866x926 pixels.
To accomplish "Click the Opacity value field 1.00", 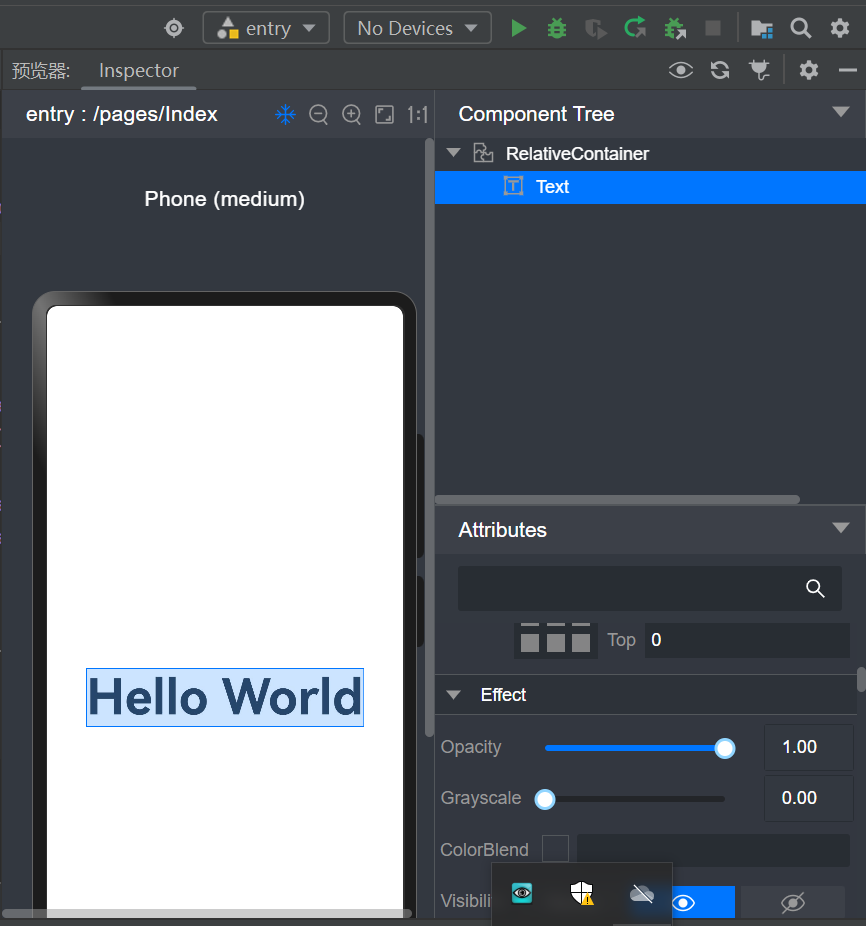I will tap(809, 747).
